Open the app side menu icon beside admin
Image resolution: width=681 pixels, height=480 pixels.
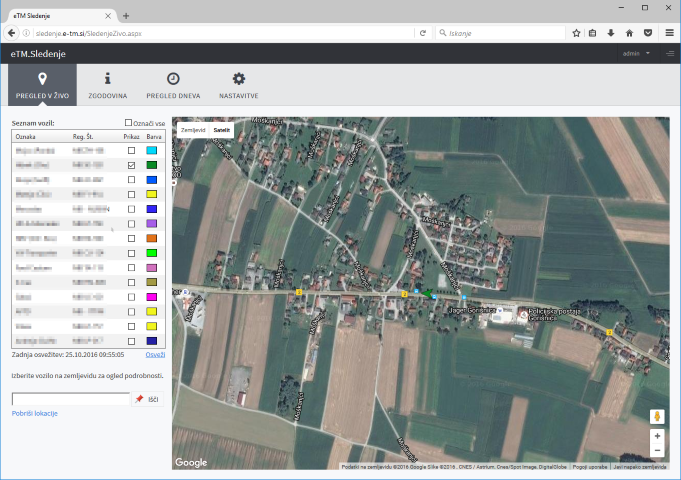[670, 53]
